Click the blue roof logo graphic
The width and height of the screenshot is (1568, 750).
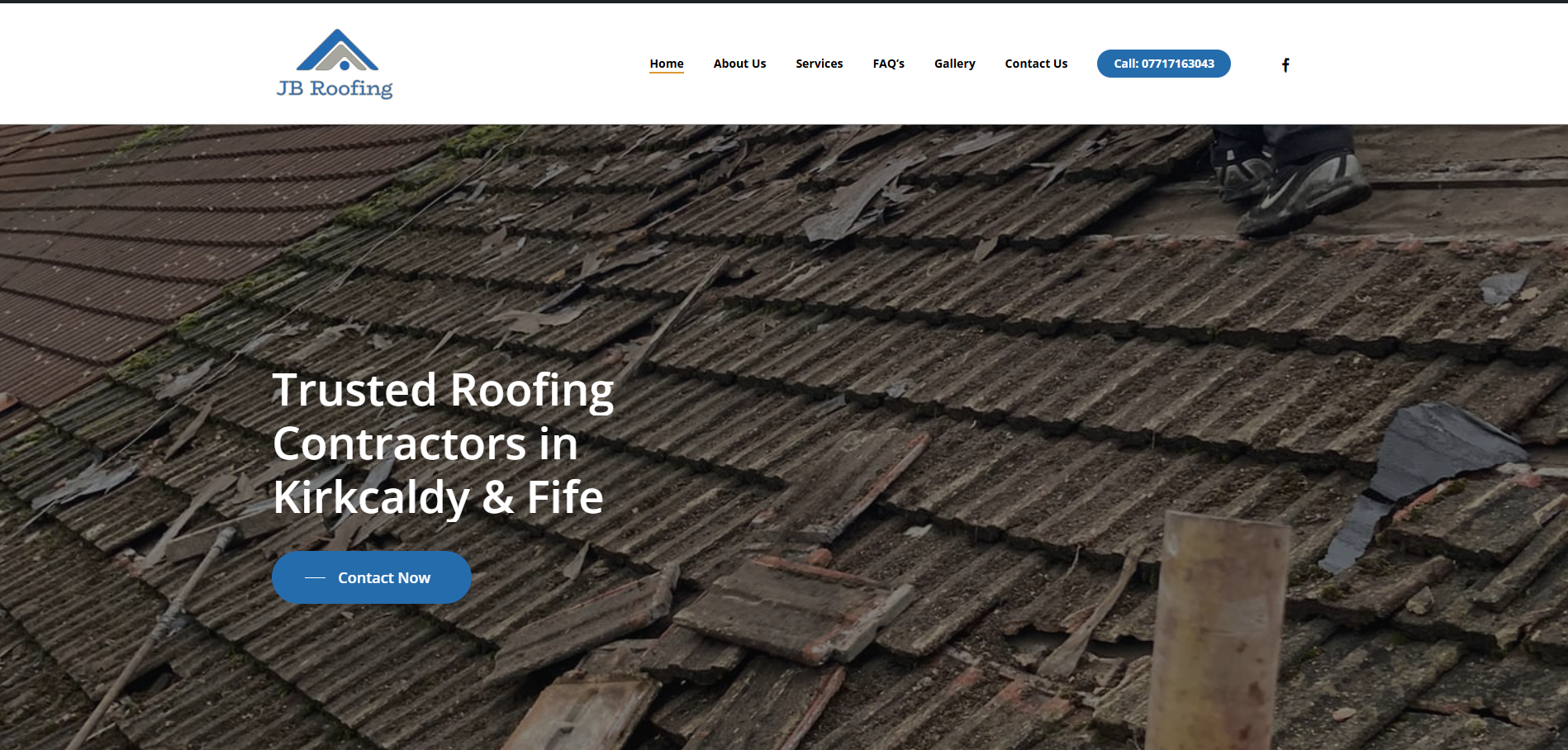[x=337, y=50]
